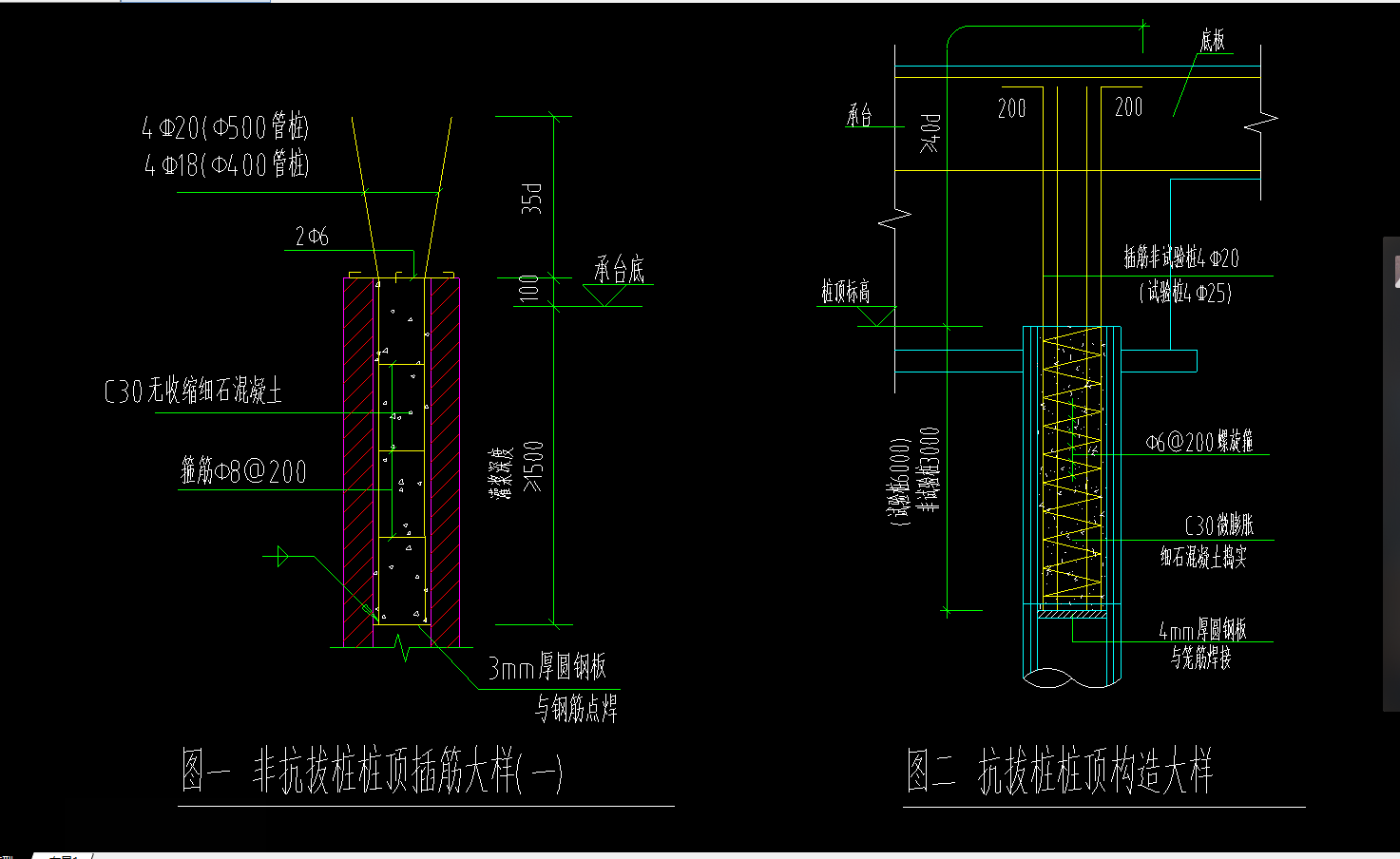Select the (试验桩4Φ25) annotation
The width and height of the screenshot is (1400, 859).
(x=1185, y=293)
